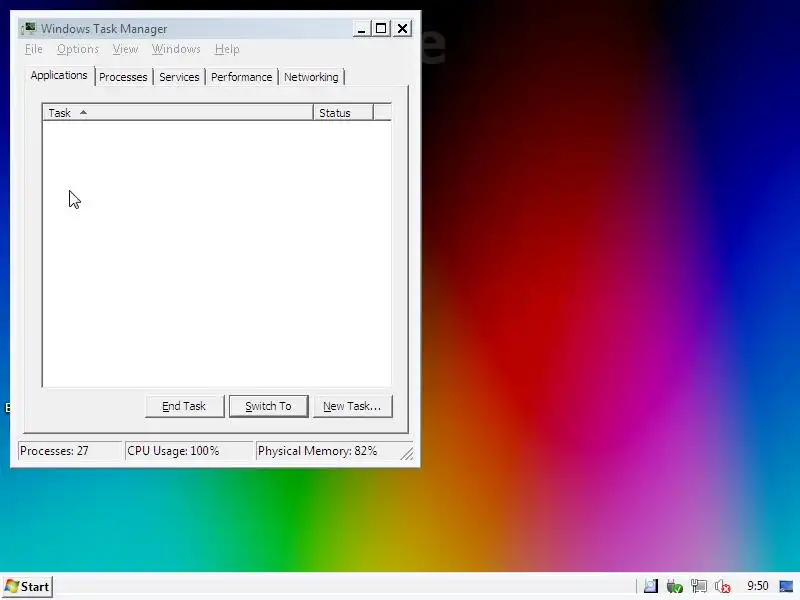Image resolution: width=800 pixels, height=600 pixels.
Task: Open the File menu
Action: (34, 49)
